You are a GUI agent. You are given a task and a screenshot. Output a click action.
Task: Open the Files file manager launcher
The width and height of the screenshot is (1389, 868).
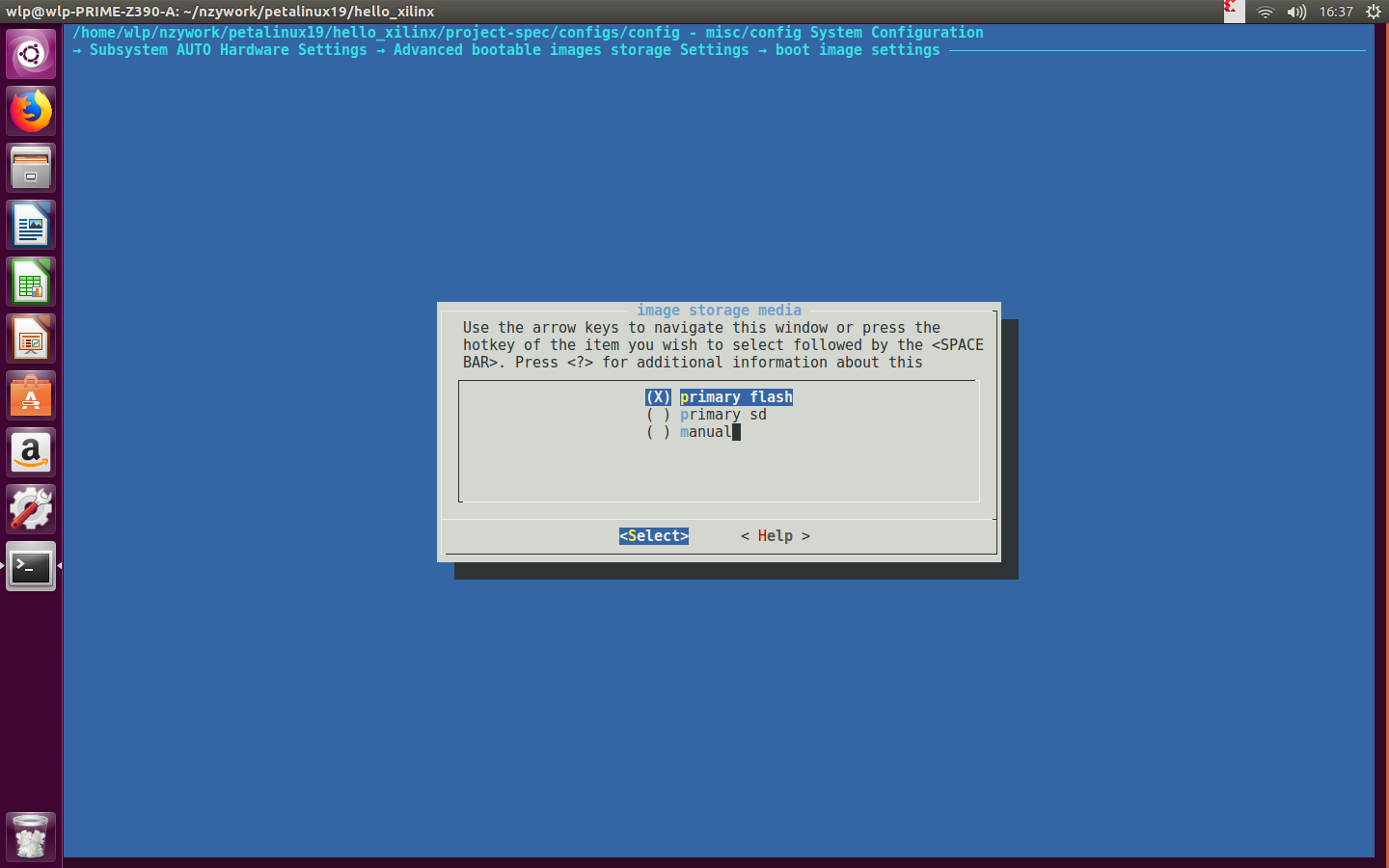coord(30,167)
